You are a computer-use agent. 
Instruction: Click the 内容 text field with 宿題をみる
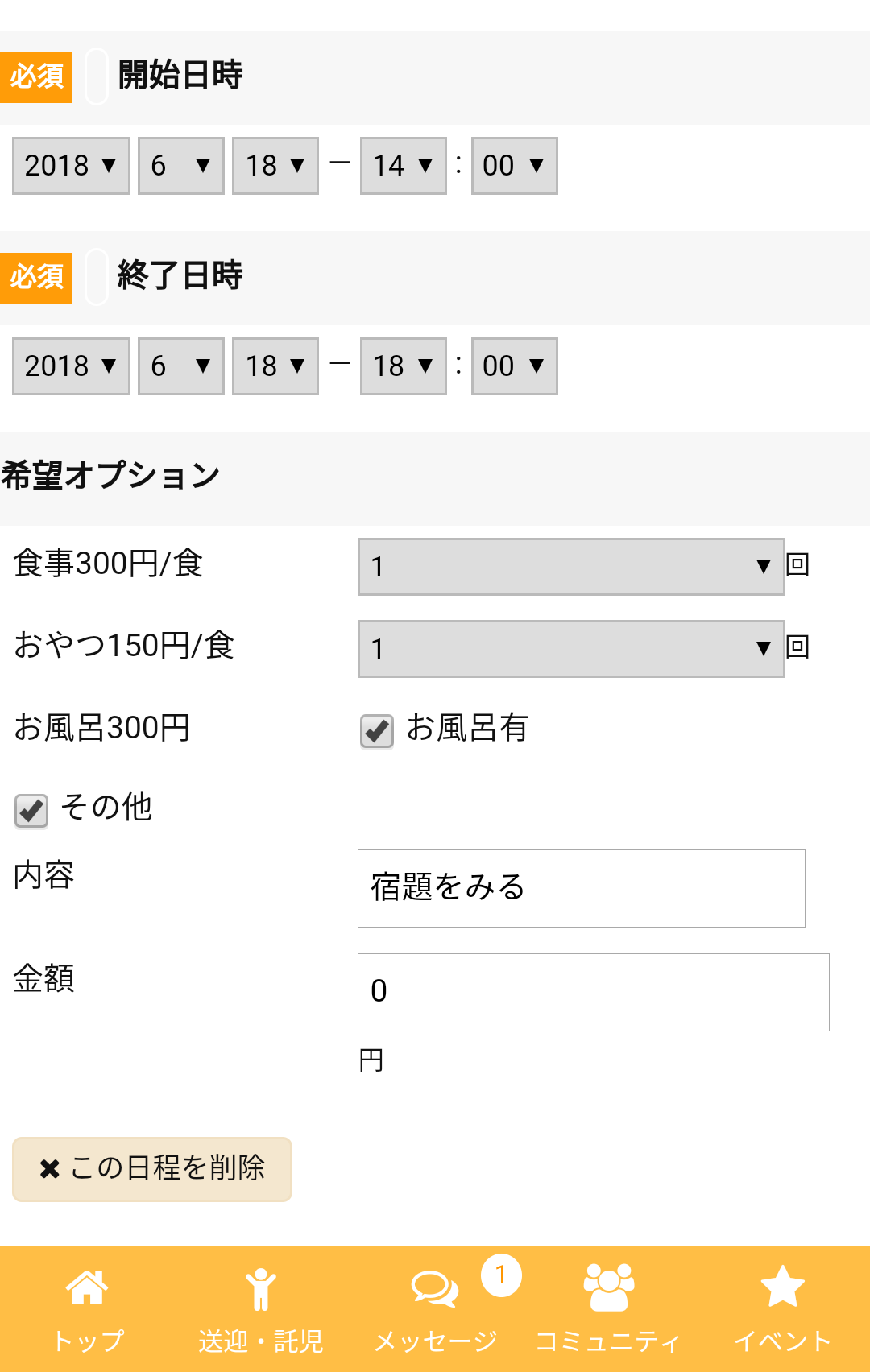(x=582, y=888)
